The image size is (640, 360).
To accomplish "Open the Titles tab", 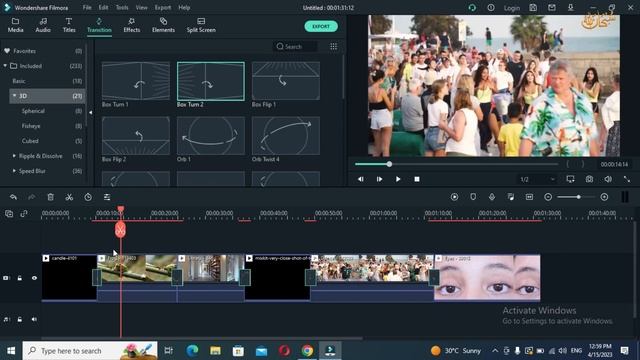I will (69, 25).
